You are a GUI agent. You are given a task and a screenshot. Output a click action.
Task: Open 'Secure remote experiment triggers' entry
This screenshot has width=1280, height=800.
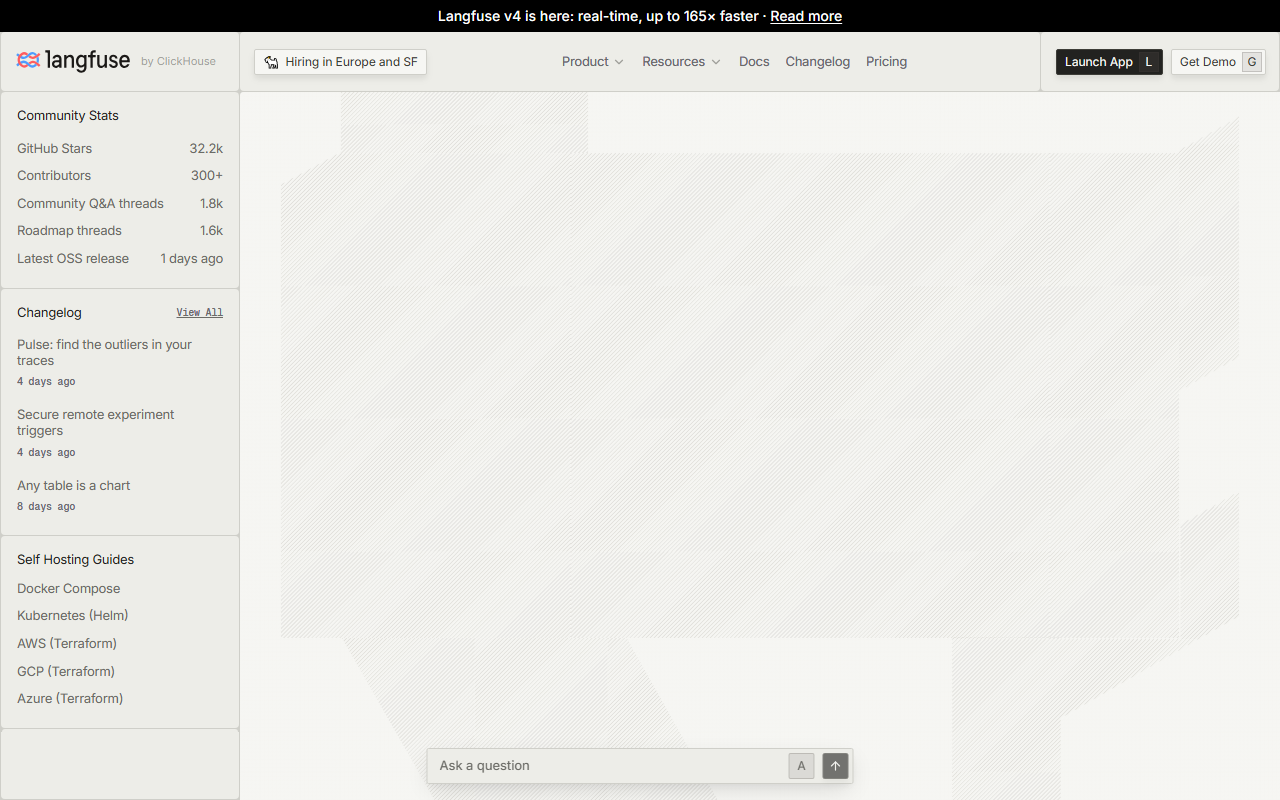[120, 432]
